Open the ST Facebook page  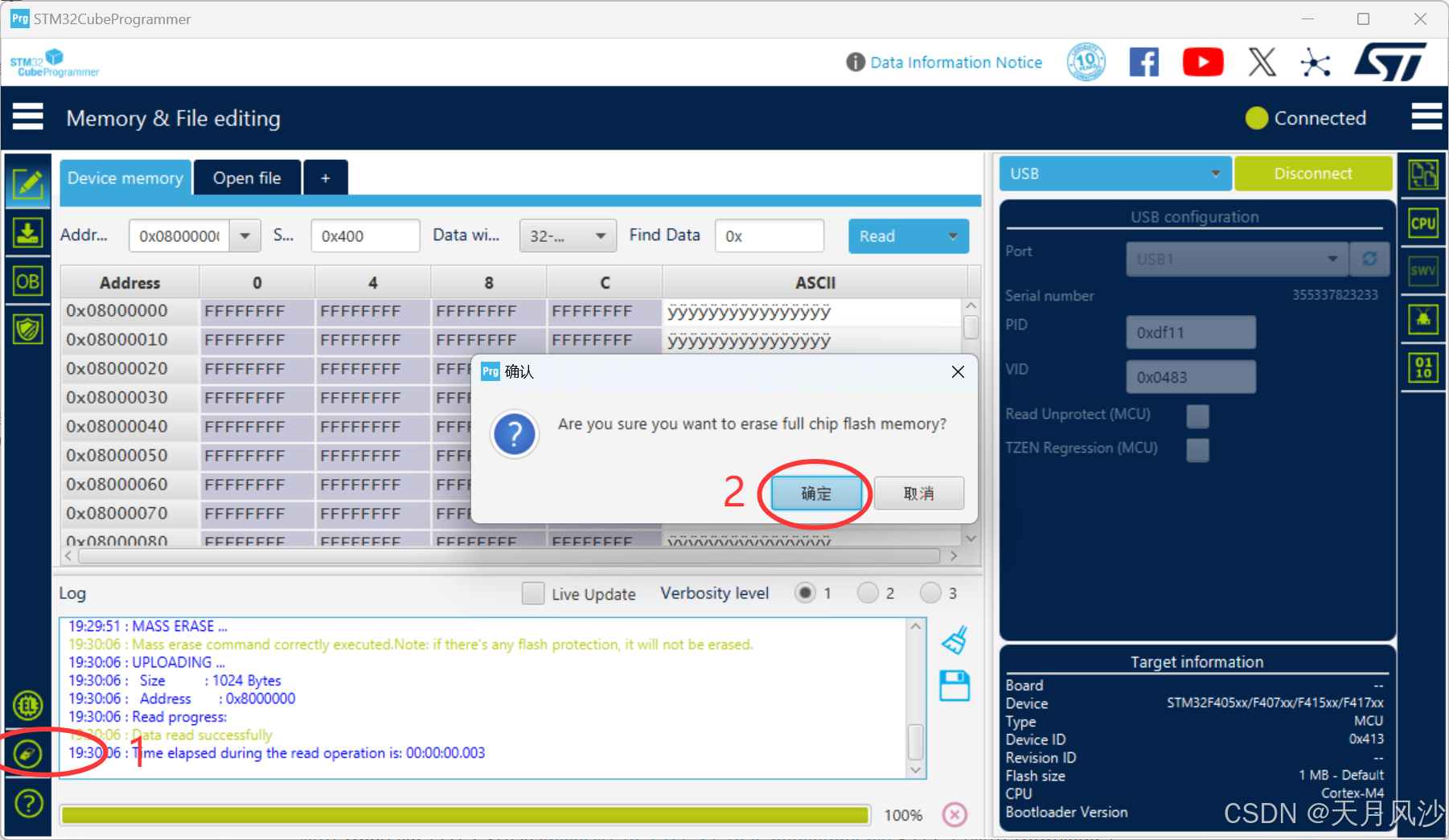tap(1144, 62)
